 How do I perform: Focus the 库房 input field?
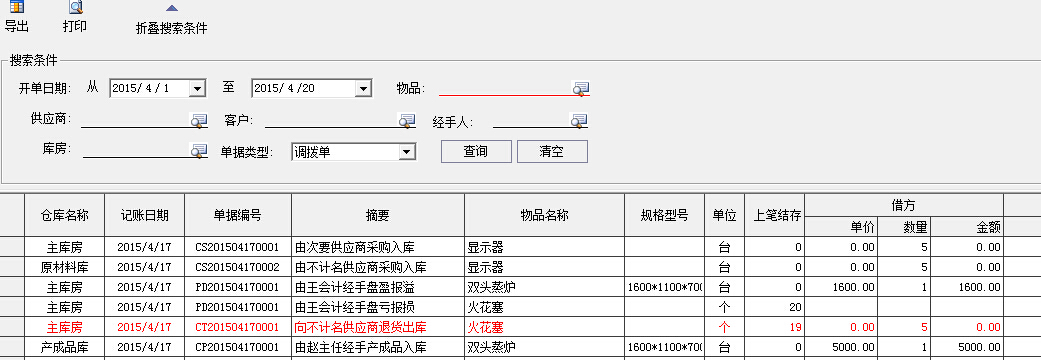tap(136, 151)
